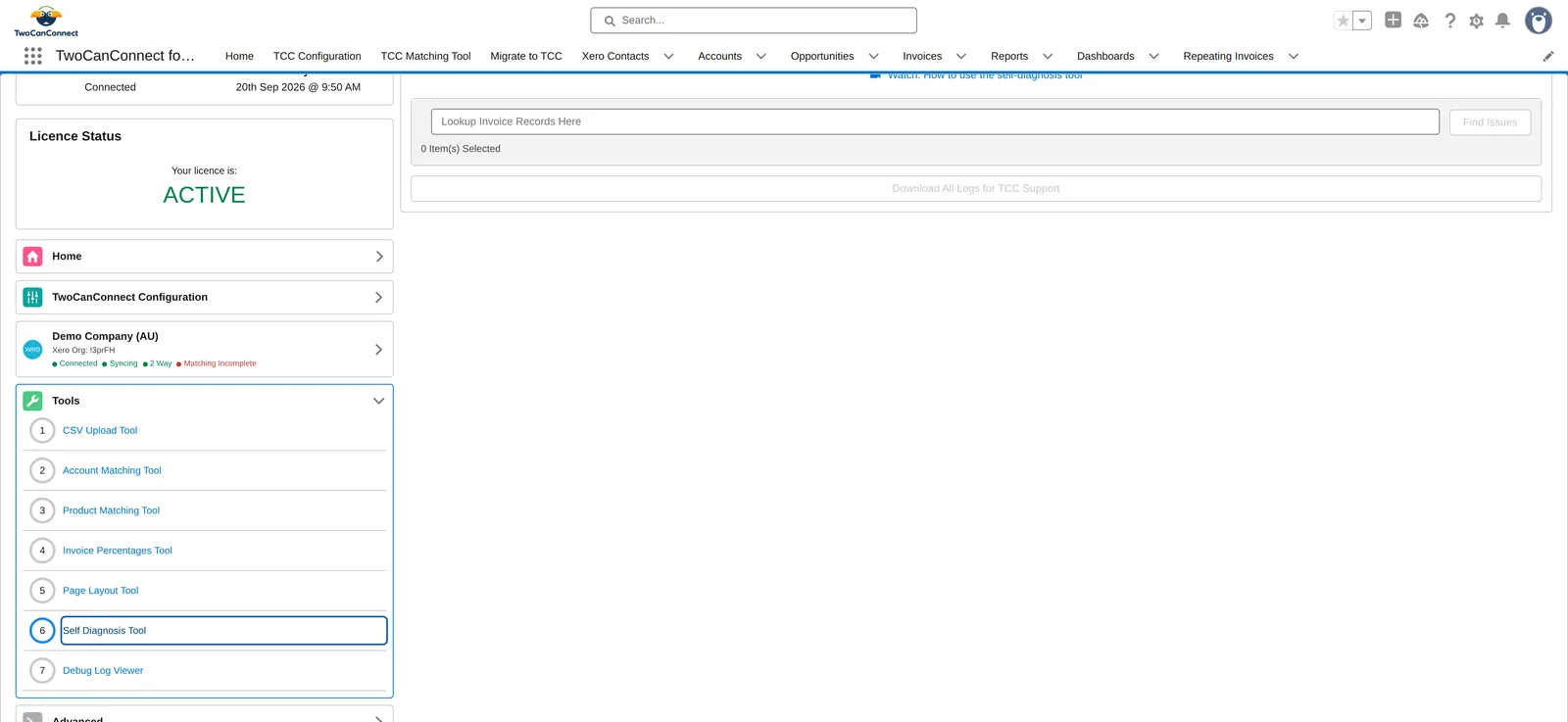
Task: Click step circle 2 for Account Matching
Action: (x=42, y=470)
